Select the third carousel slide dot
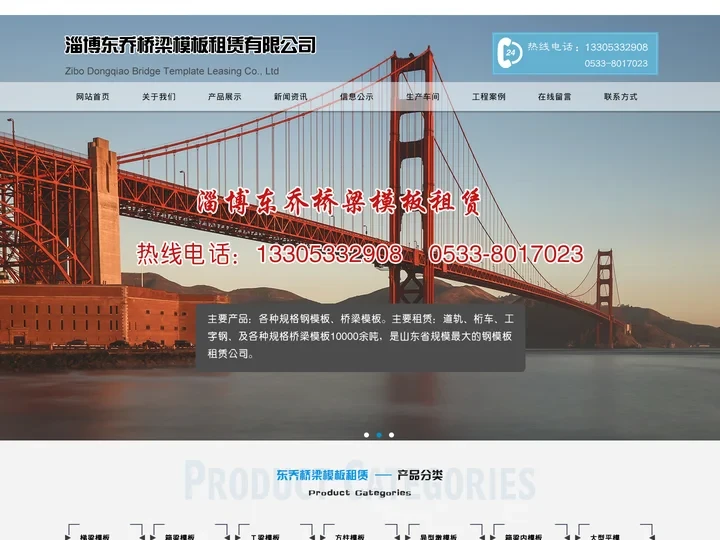The width and height of the screenshot is (720, 540). [x=391, y=435]
